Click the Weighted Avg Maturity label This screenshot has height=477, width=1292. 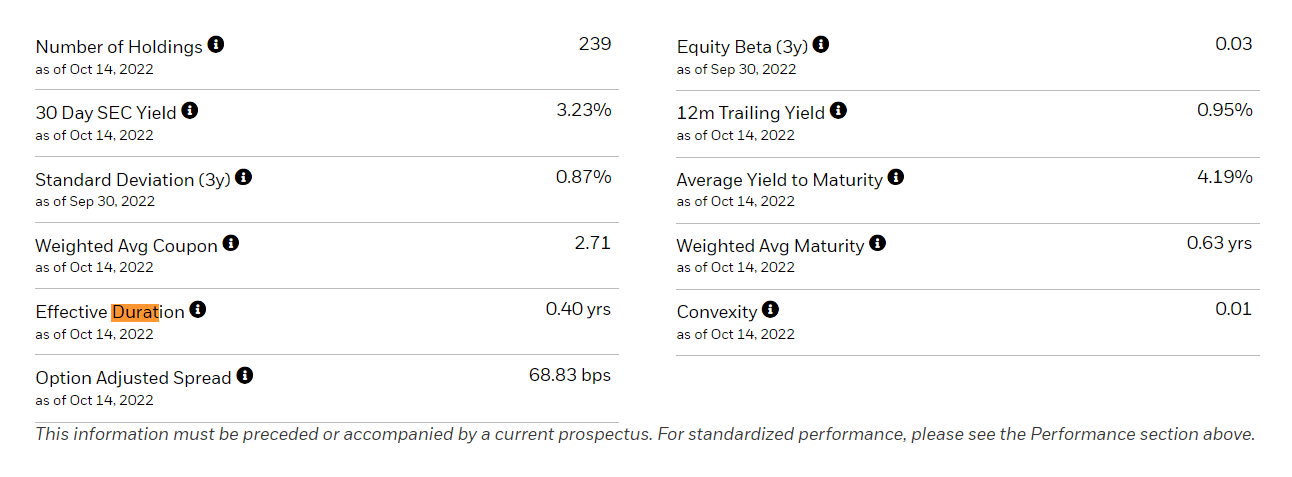point(770,245)
